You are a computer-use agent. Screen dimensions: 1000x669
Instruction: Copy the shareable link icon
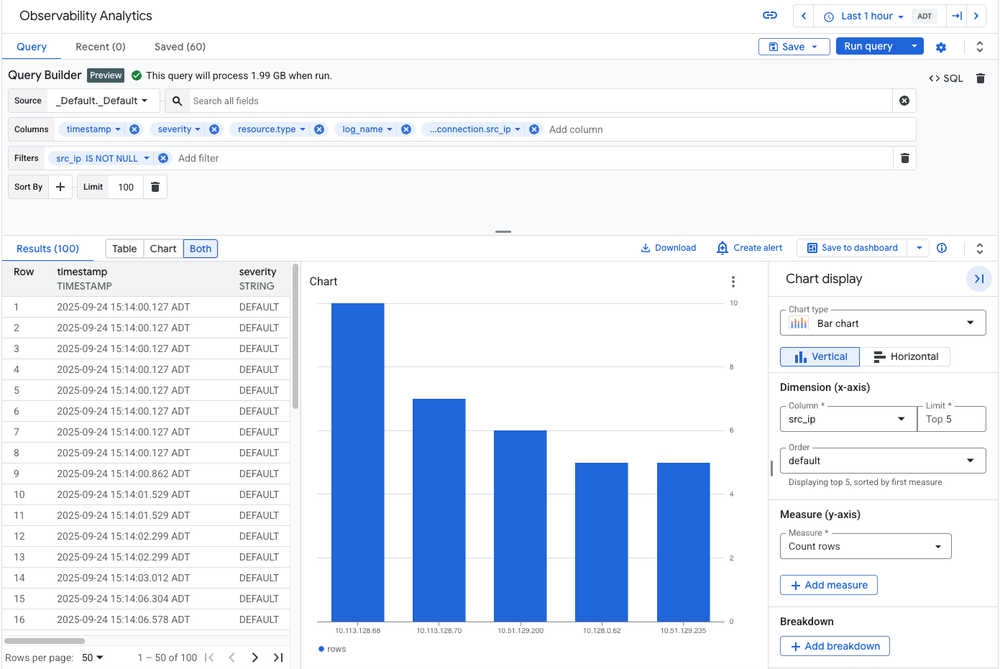tap(769, 15)
